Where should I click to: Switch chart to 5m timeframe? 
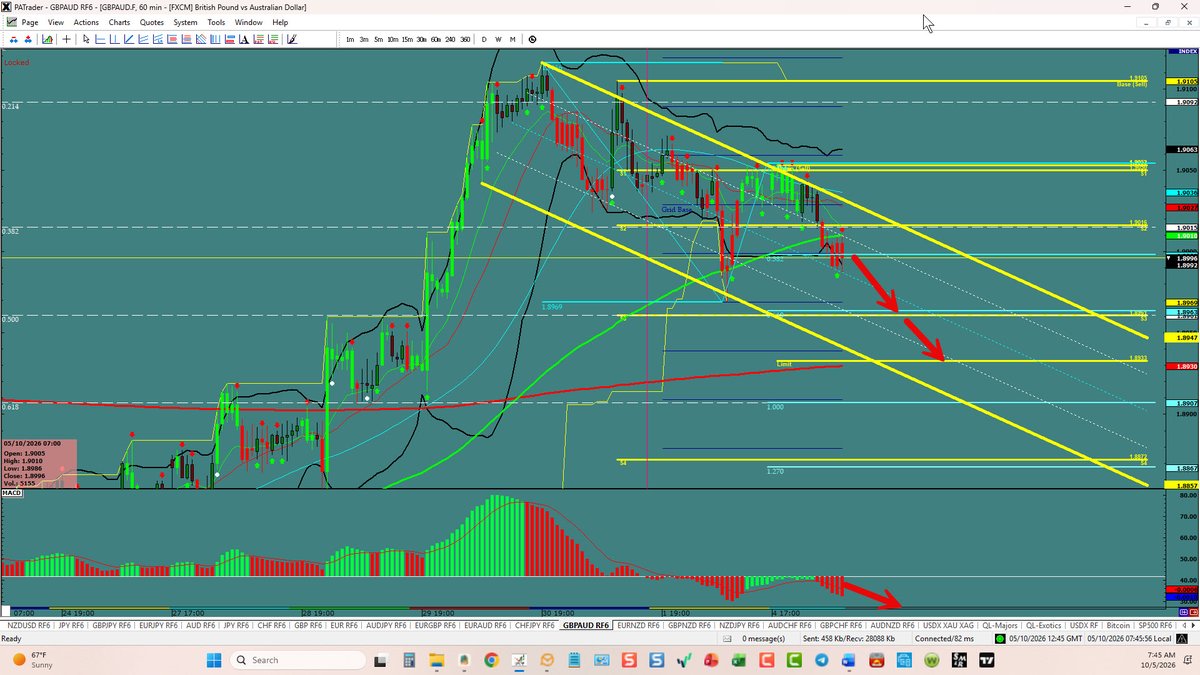coord(378,39)
